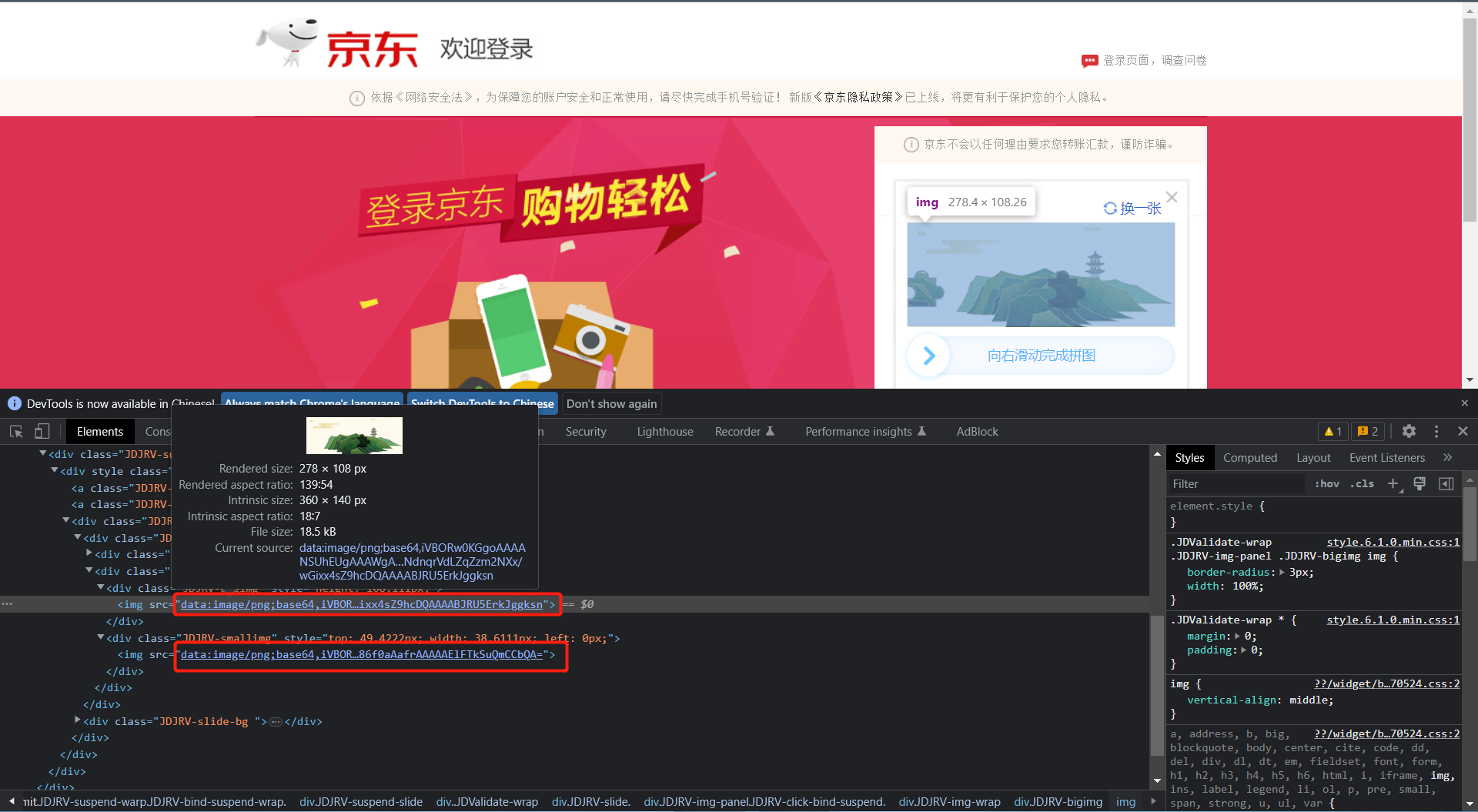This screenshot has height=812, width=1478.
Task: Toggle the .cls element classes pane
Action: 1362,483
